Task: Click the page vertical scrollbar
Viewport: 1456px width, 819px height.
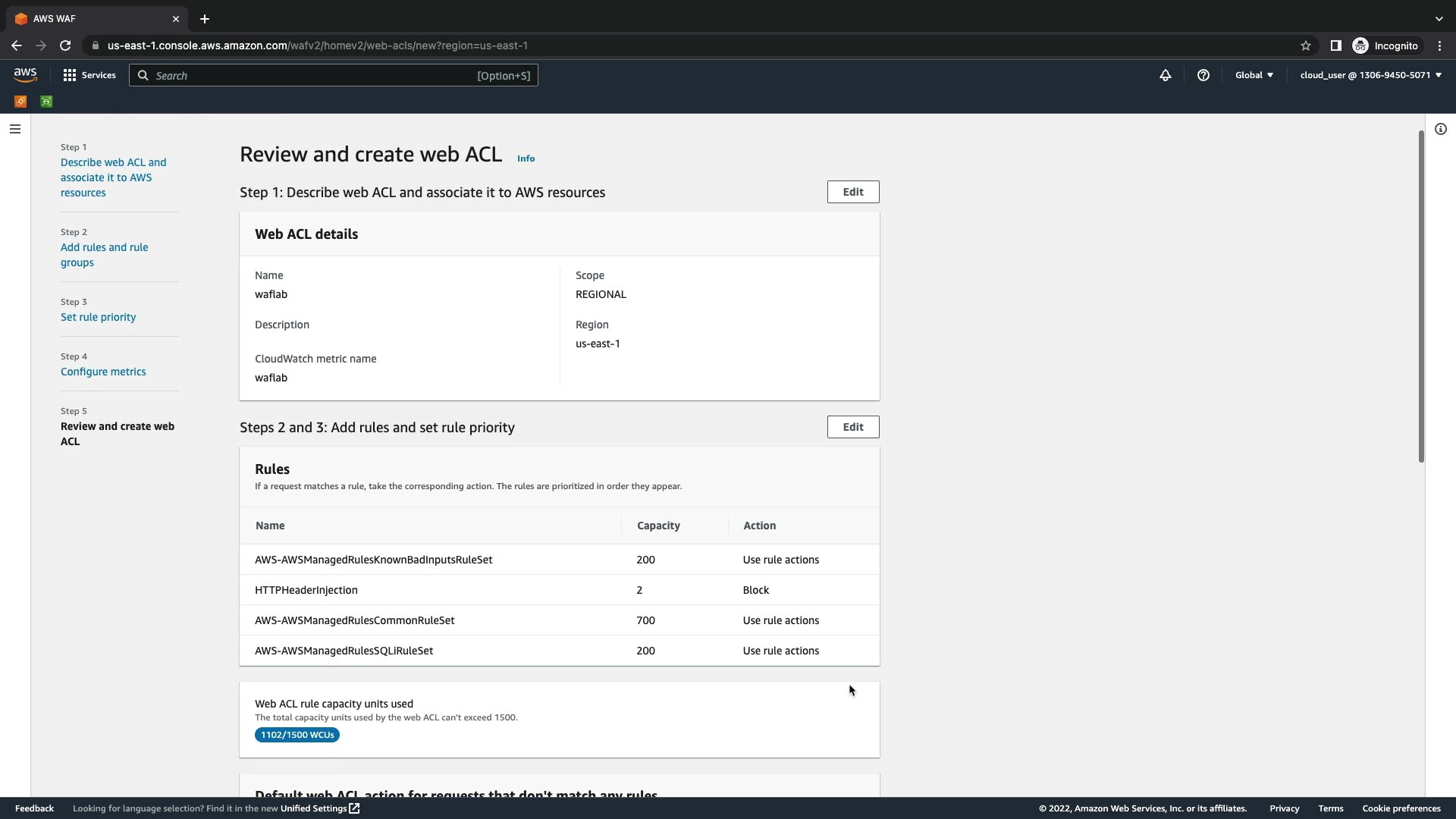Action: click(1421, 296)
